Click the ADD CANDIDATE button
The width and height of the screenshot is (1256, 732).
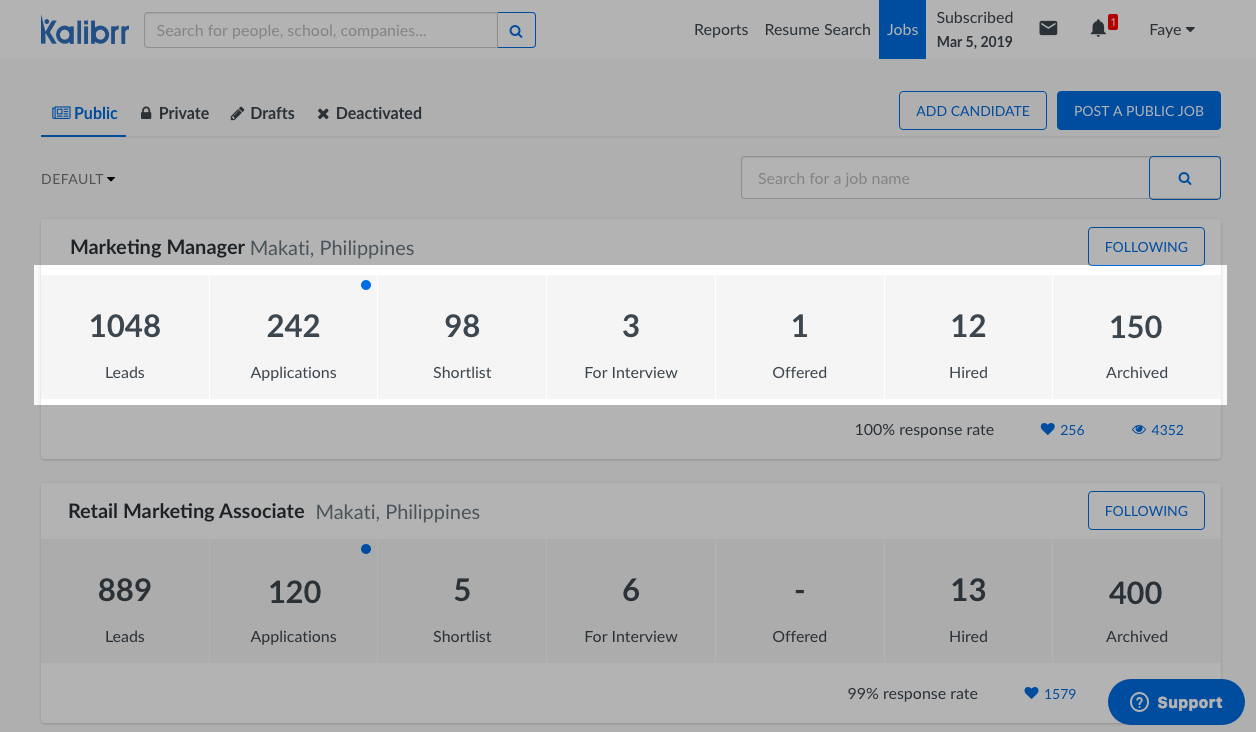[x=972, y=111]
